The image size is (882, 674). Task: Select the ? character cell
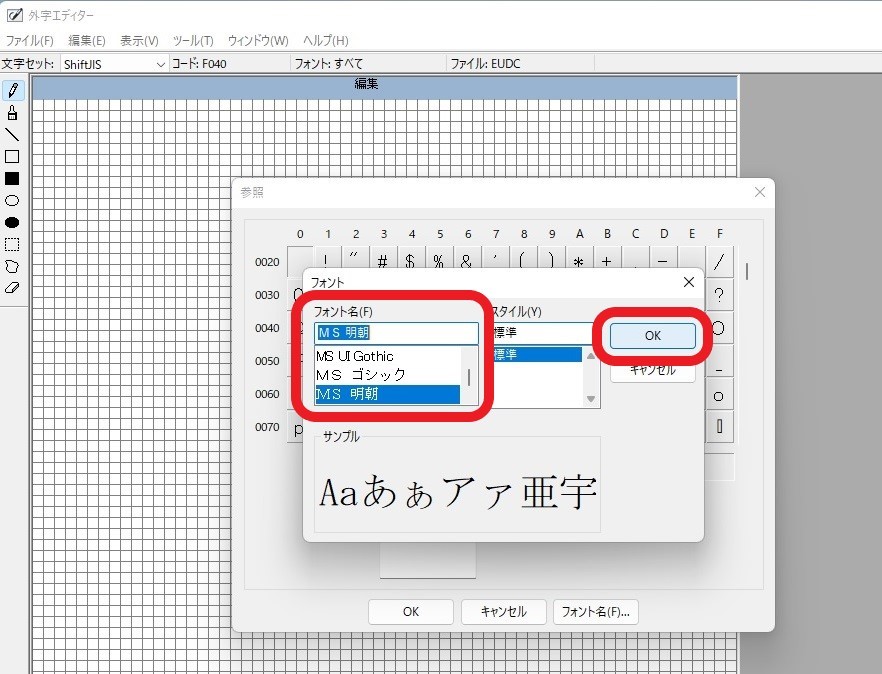[719, 295]
